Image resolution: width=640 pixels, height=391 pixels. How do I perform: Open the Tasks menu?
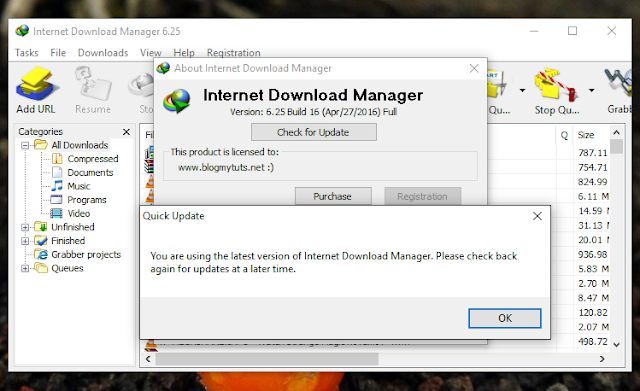coord(27,53)
